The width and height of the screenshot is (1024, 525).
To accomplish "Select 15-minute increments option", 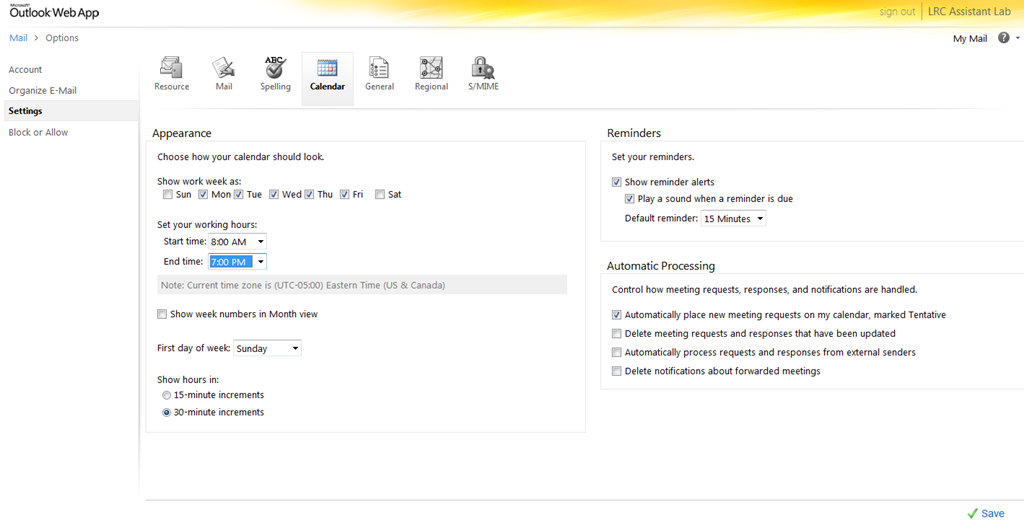I will [167, 396].
